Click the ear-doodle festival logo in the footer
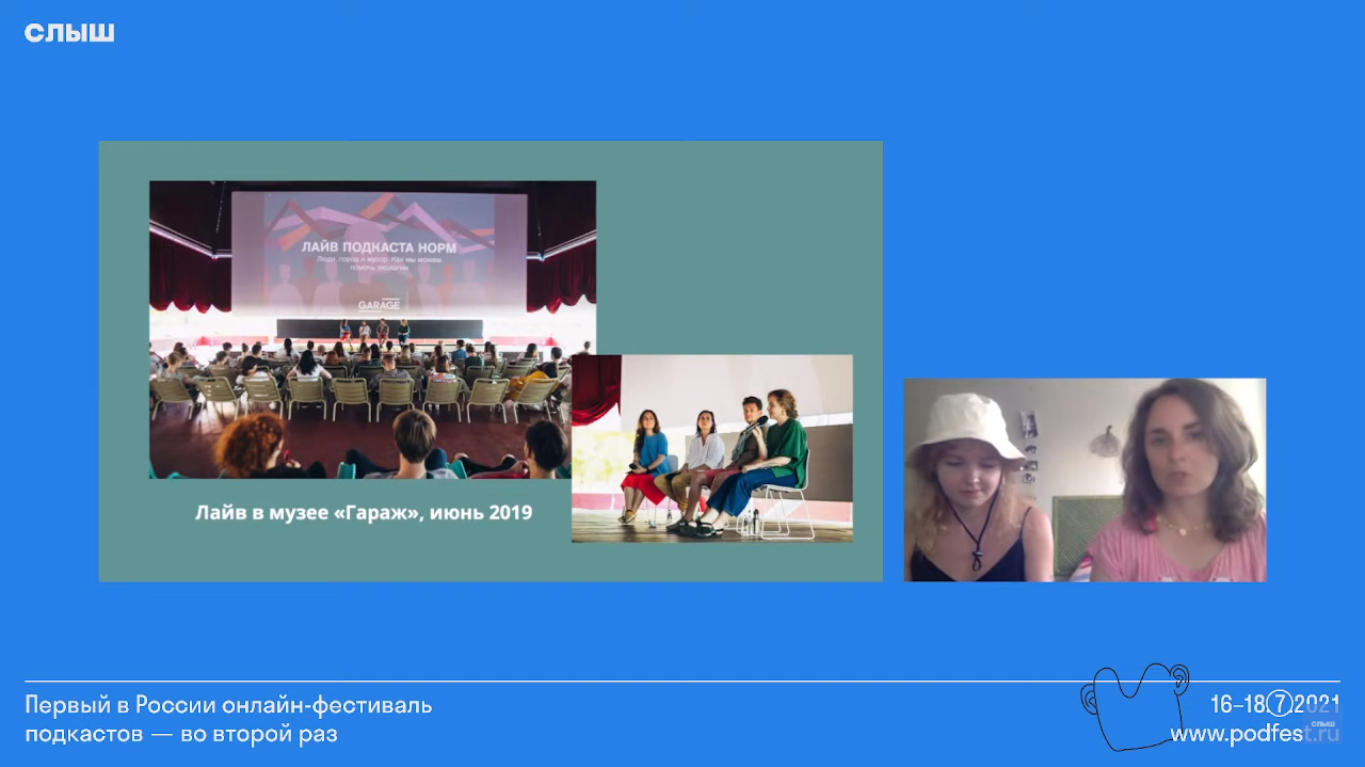This screenshot has width=1365, height=767. click(x=1135, y=706)
